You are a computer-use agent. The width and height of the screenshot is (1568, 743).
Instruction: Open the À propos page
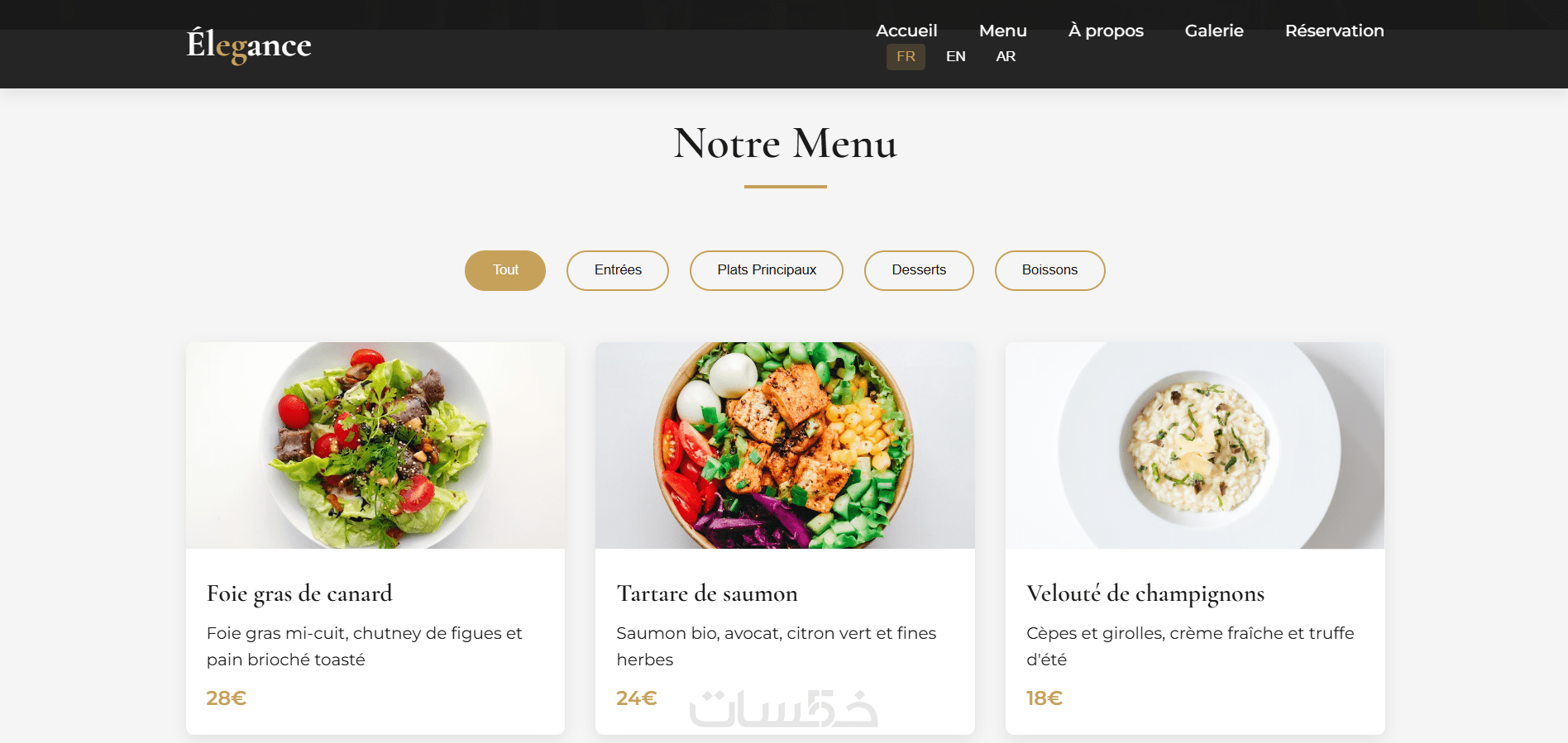click(x=1106, y=31)
